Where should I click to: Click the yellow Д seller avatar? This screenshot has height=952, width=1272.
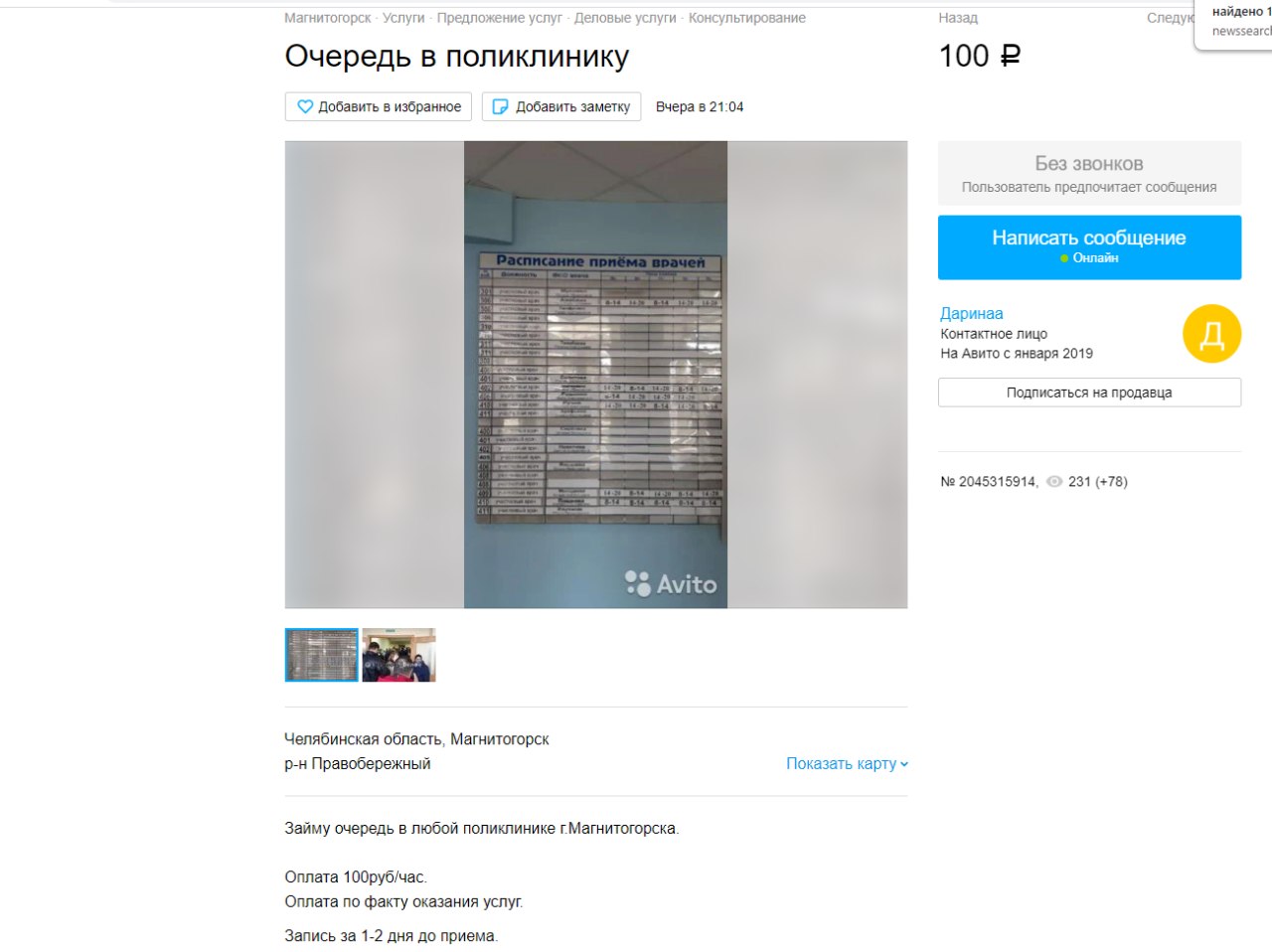click(1211, 334)
